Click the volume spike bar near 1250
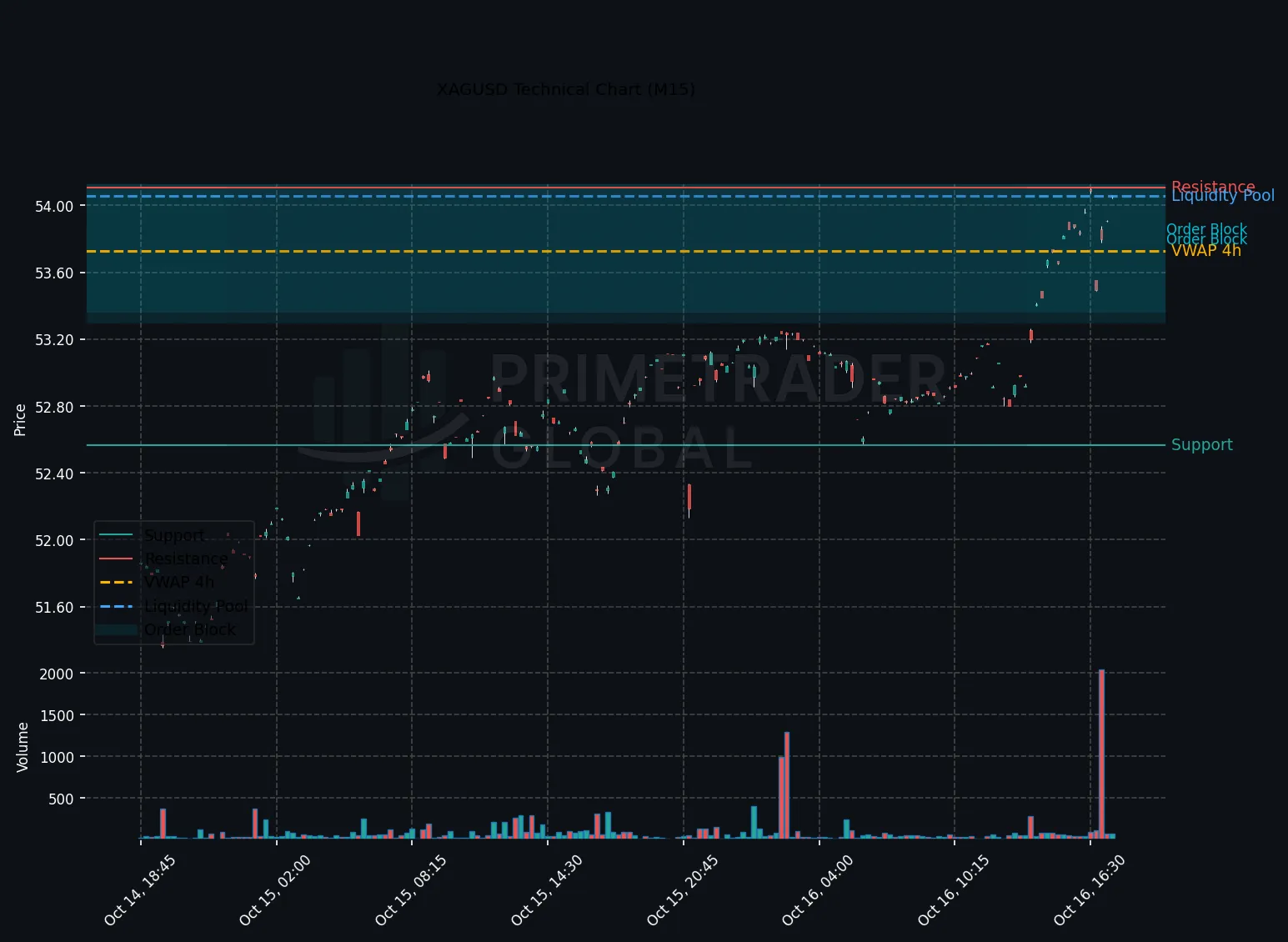The image size is (1288, 942). pos(787,785)
